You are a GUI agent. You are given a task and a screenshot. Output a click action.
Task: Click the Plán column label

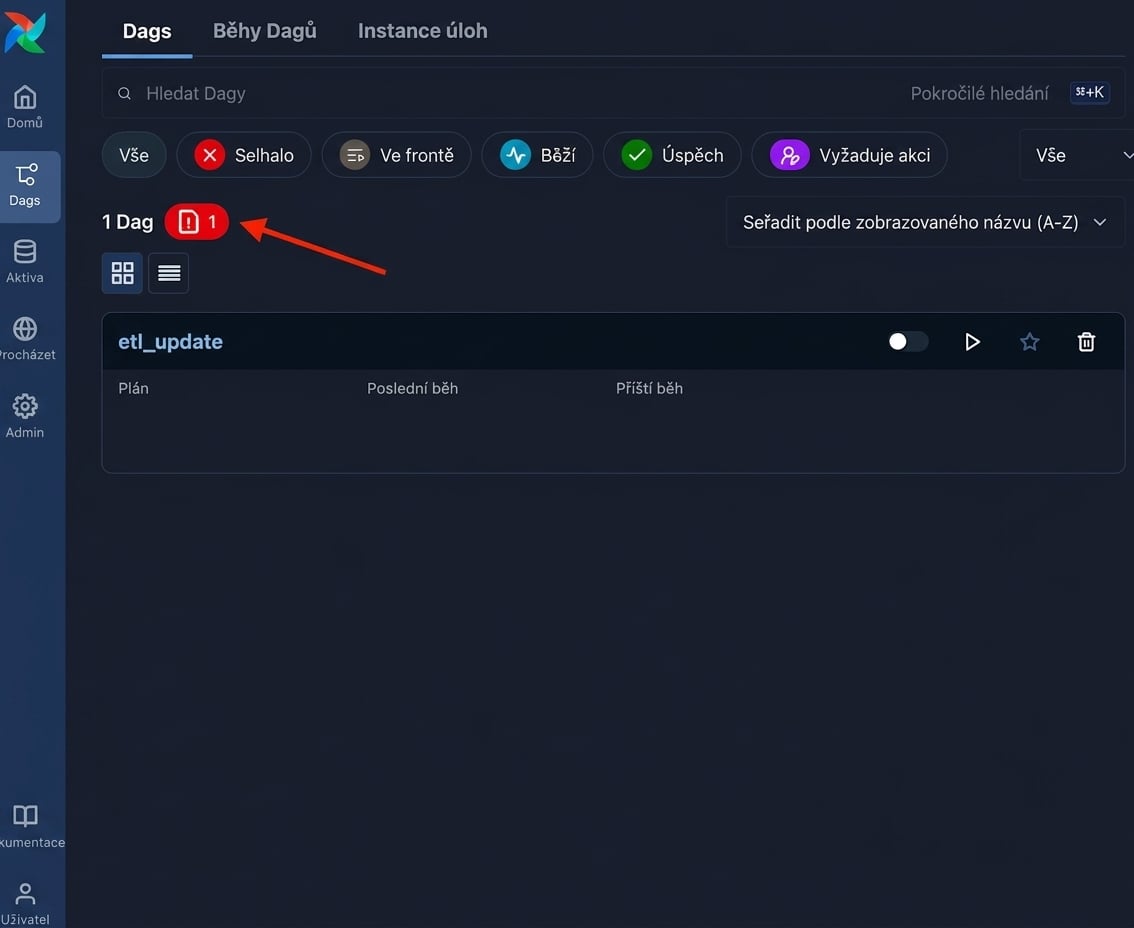(x=134, y=388)
